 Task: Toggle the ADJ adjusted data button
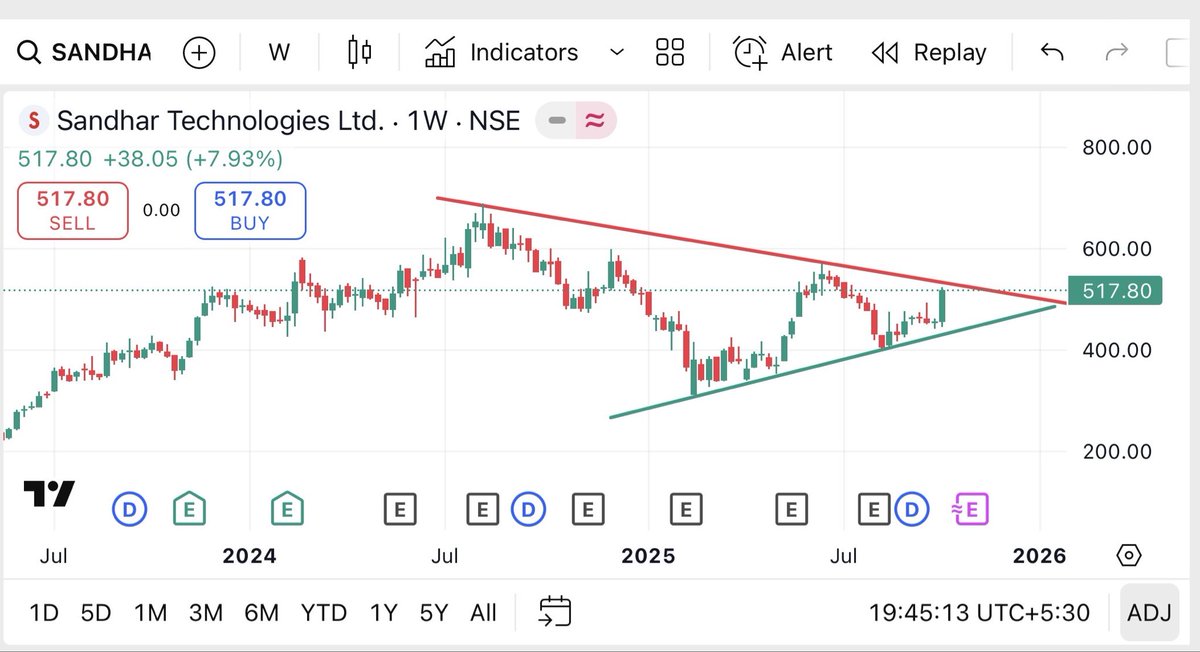point(1149,612)
